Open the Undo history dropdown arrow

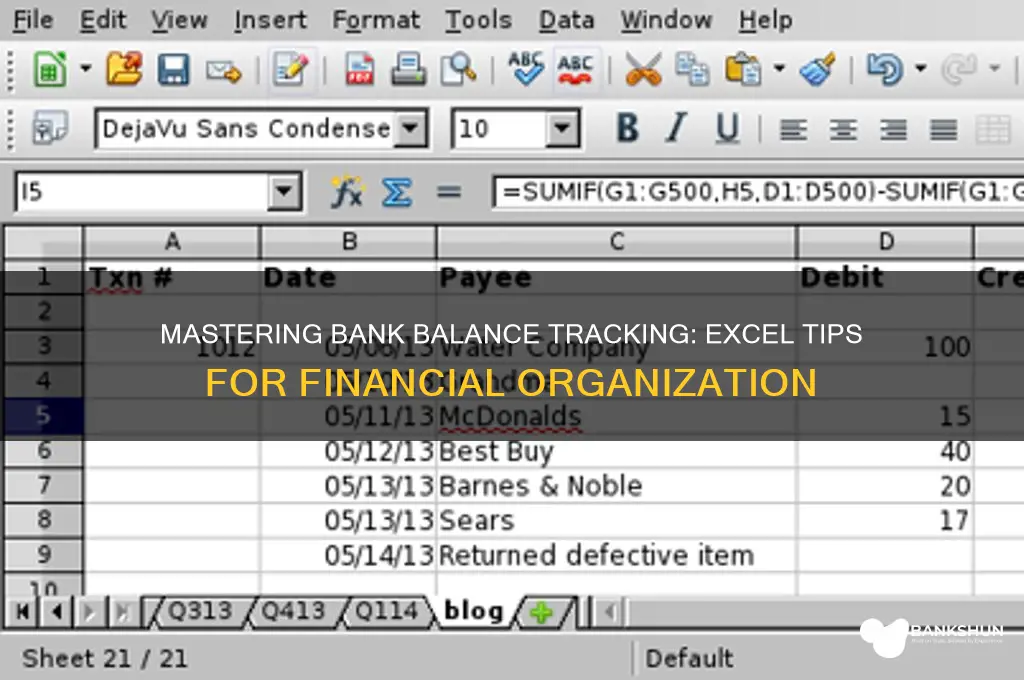[x=921, y=68]
